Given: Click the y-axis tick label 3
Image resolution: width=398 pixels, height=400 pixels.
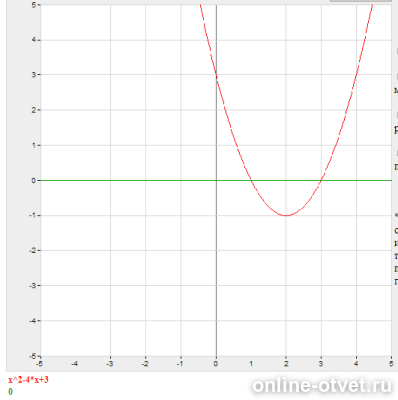Looking at the screenshot, I should pyautogui.click(x=34, y=75).
